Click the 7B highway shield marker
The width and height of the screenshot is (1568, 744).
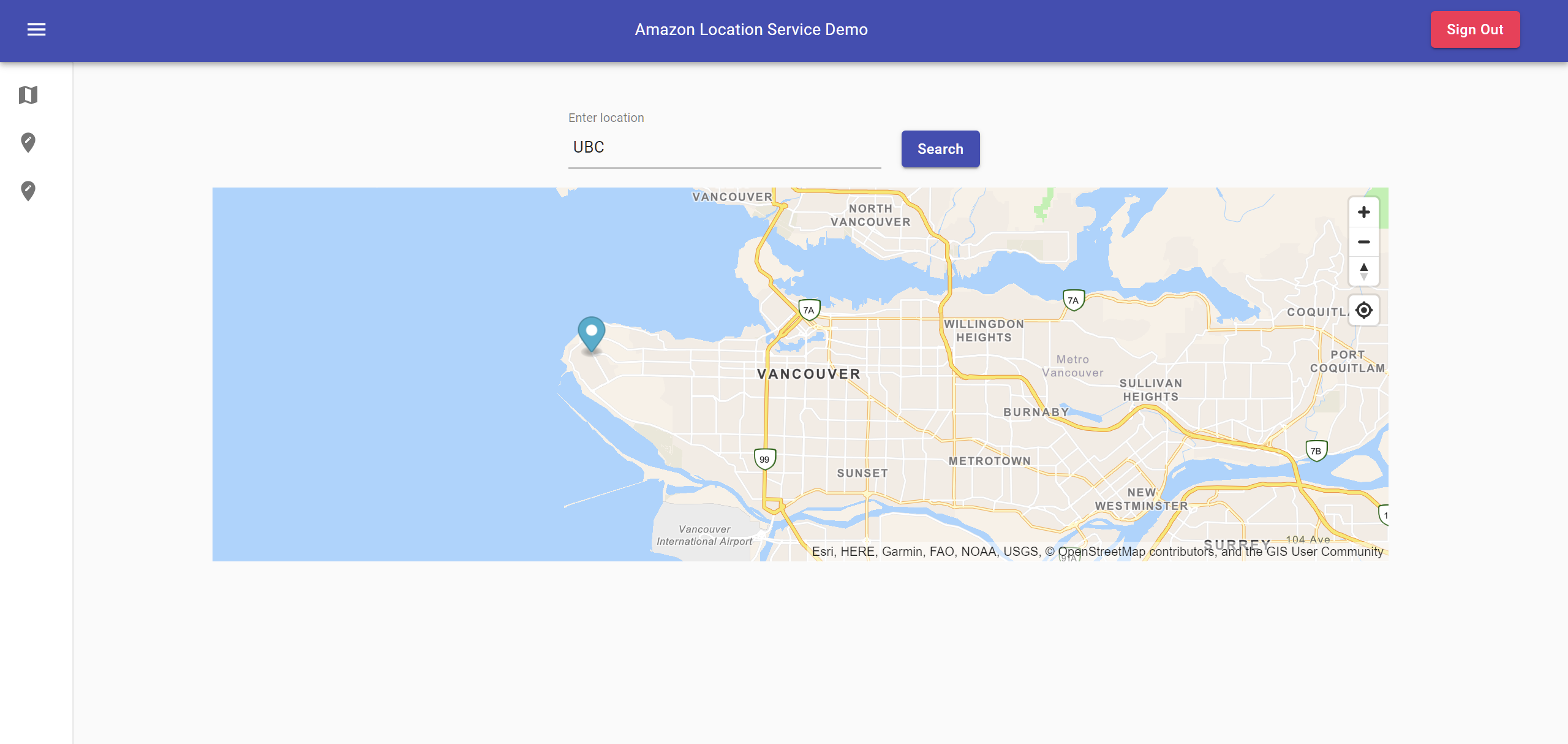[x=1316, y=451]
